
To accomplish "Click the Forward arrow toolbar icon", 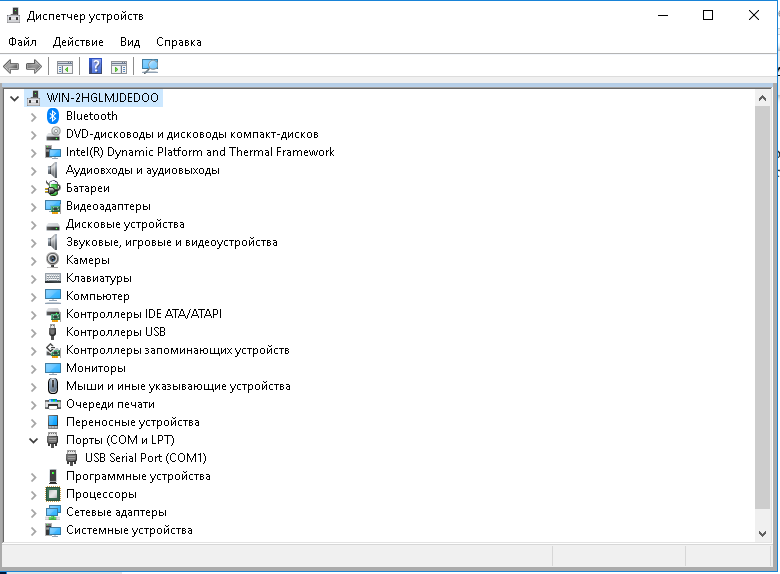I will pos(33,67).
